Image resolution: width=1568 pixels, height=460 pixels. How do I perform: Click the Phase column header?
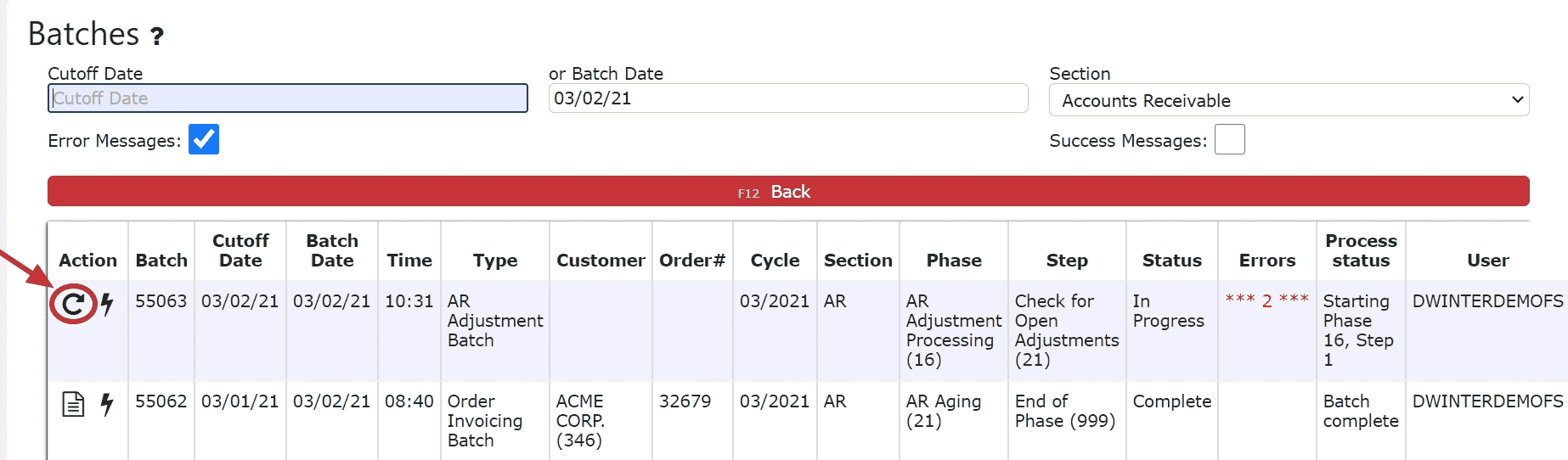pos(954,261)
